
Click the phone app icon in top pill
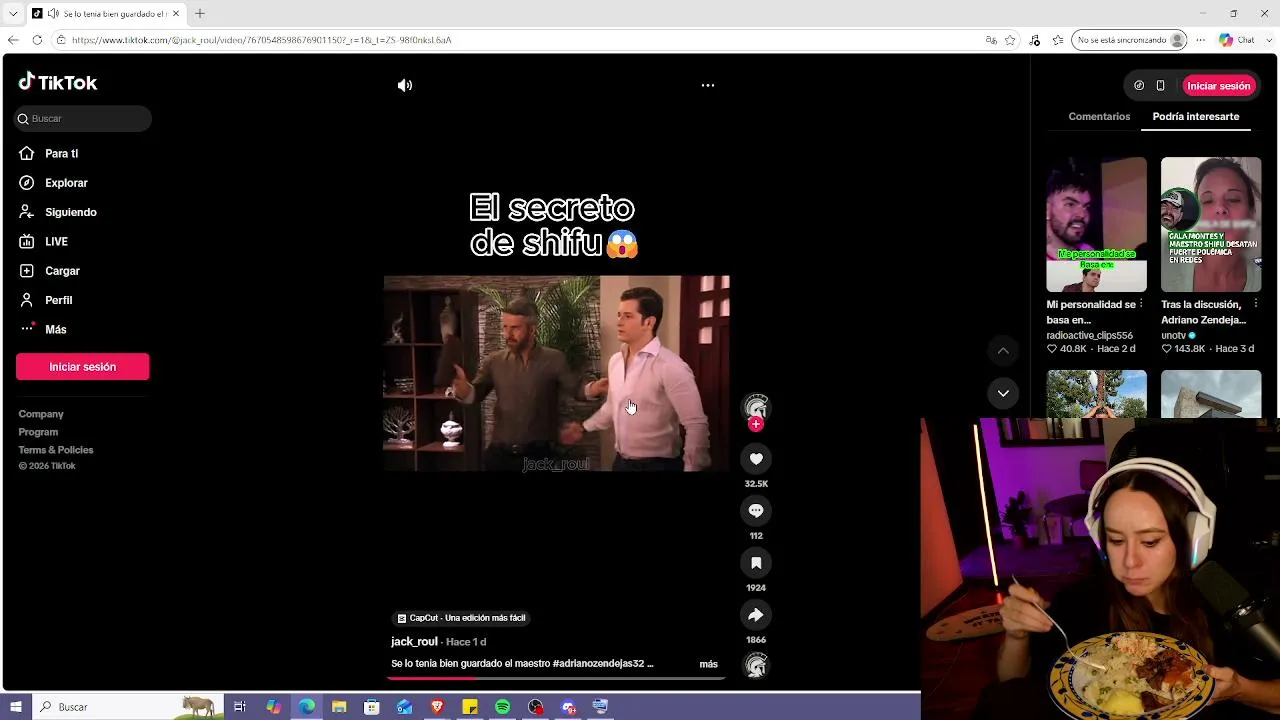click(x=1160, y=86)
